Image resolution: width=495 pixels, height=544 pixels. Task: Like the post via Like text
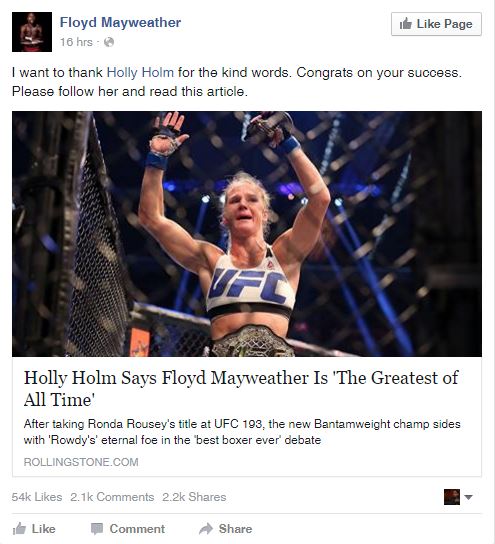tap(43, 529)
